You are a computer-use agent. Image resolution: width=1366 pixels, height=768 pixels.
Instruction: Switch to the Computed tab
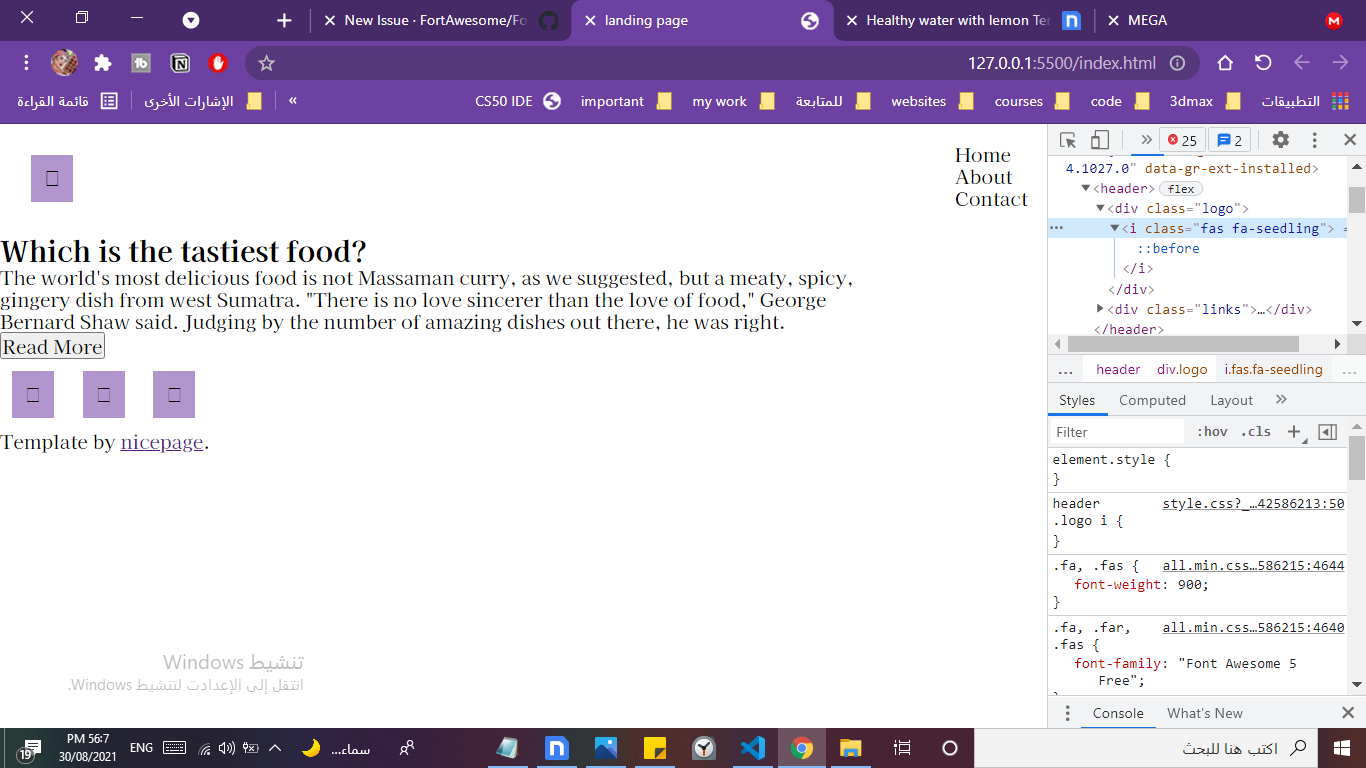coord(1152,400)
